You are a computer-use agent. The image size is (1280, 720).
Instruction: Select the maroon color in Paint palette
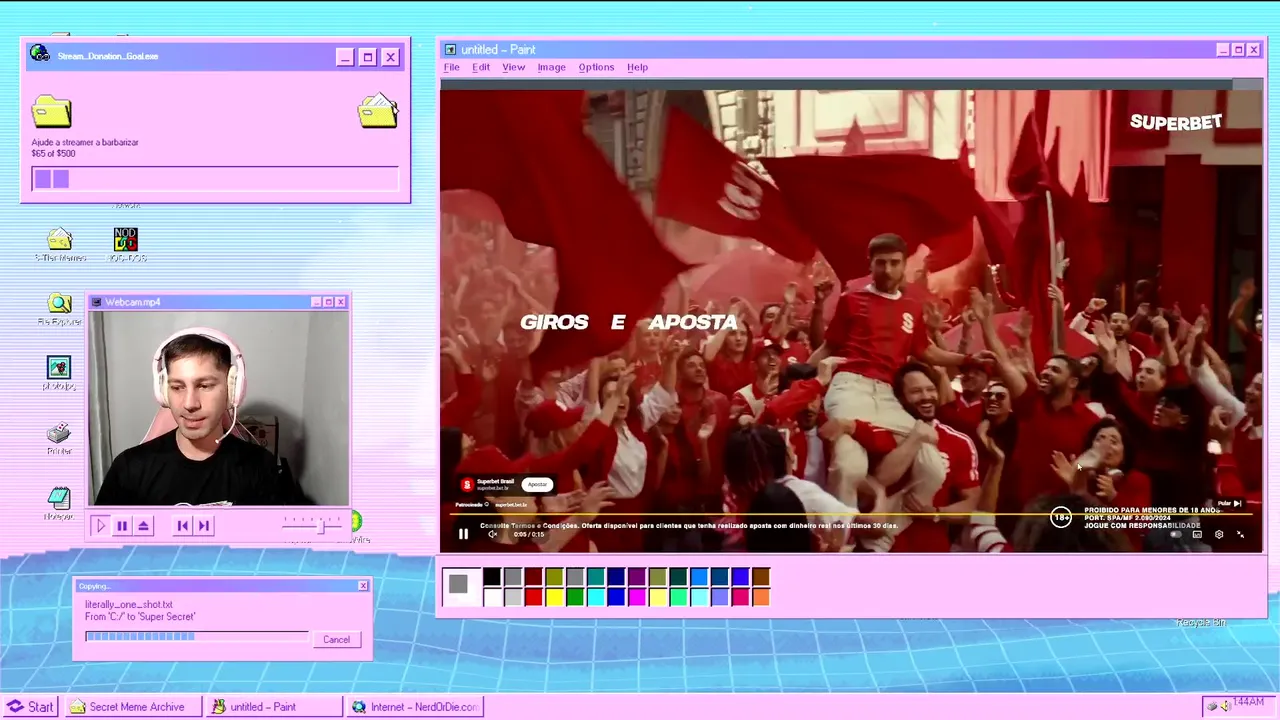pyautogui.click(x=533, y=577)
